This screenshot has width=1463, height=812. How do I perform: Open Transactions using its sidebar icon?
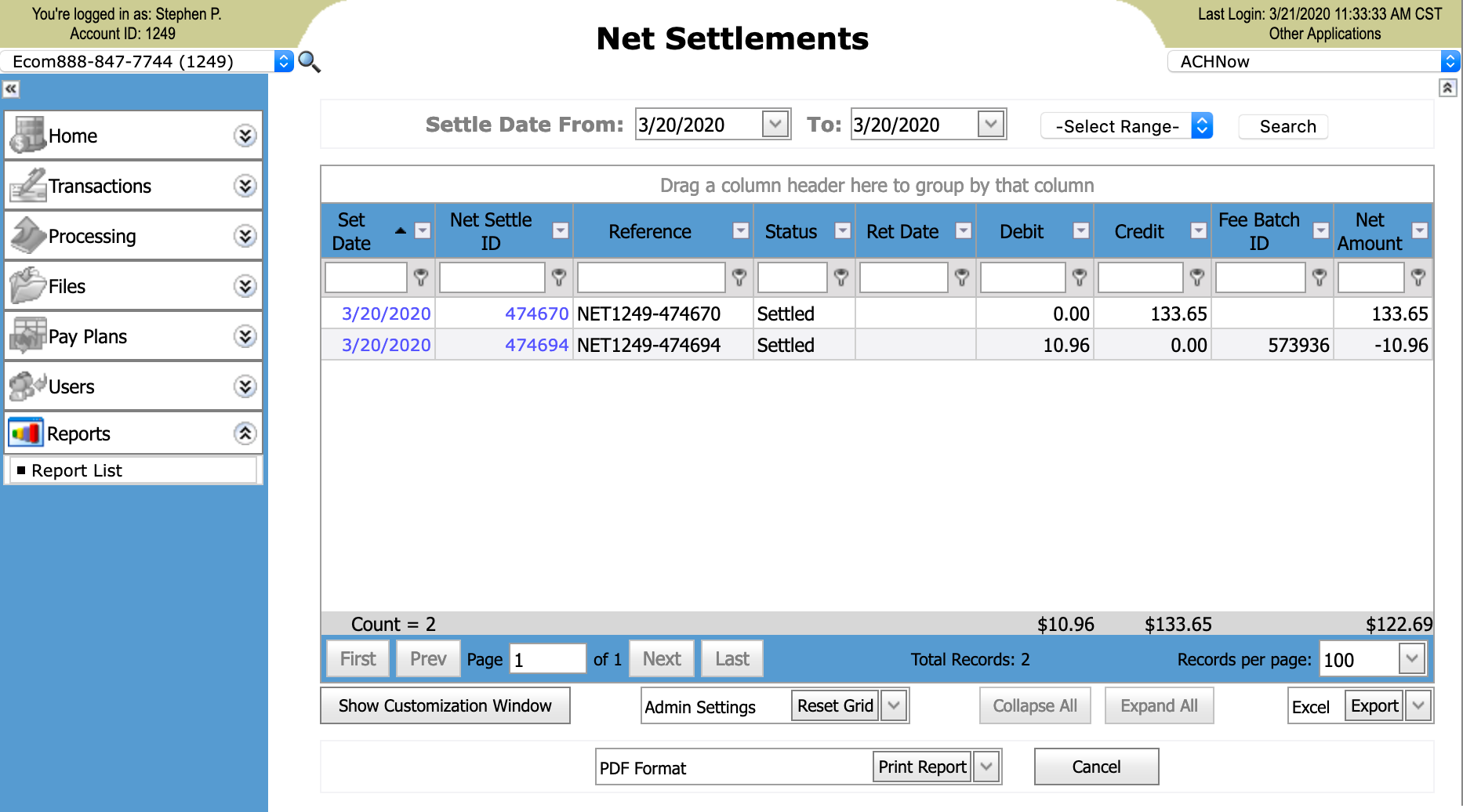pos(27,185)
